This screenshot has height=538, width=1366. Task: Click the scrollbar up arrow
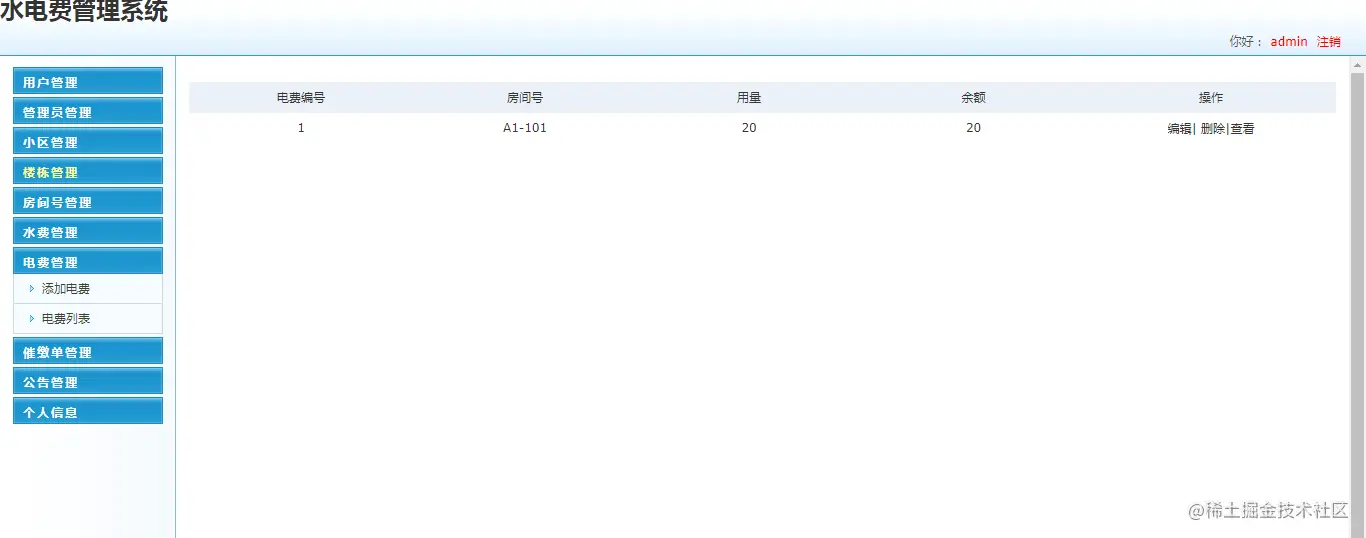(x=1357, y=65)
